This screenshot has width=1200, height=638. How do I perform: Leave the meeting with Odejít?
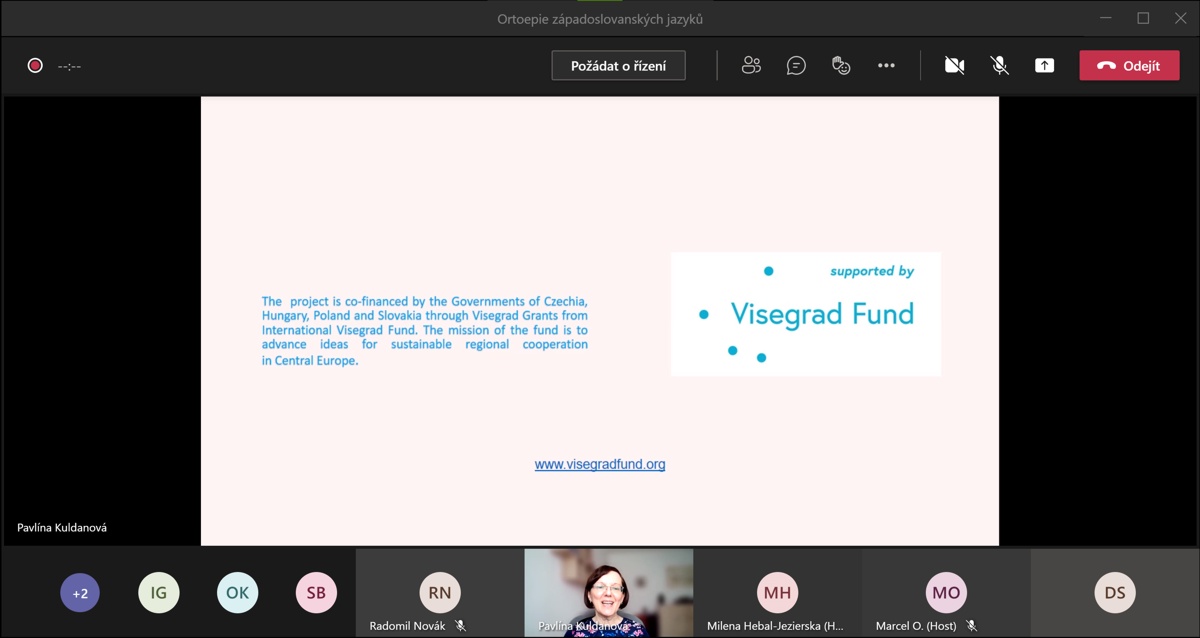[1129, 66]
